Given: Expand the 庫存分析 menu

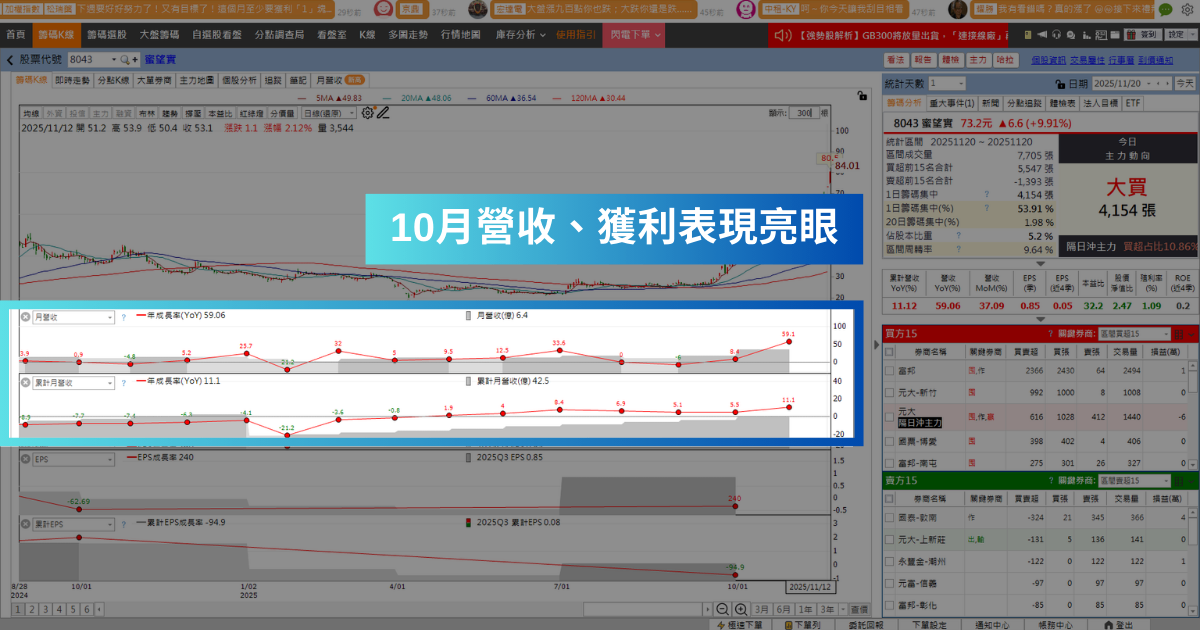Looking at the screenshot, I should point(520,34).
